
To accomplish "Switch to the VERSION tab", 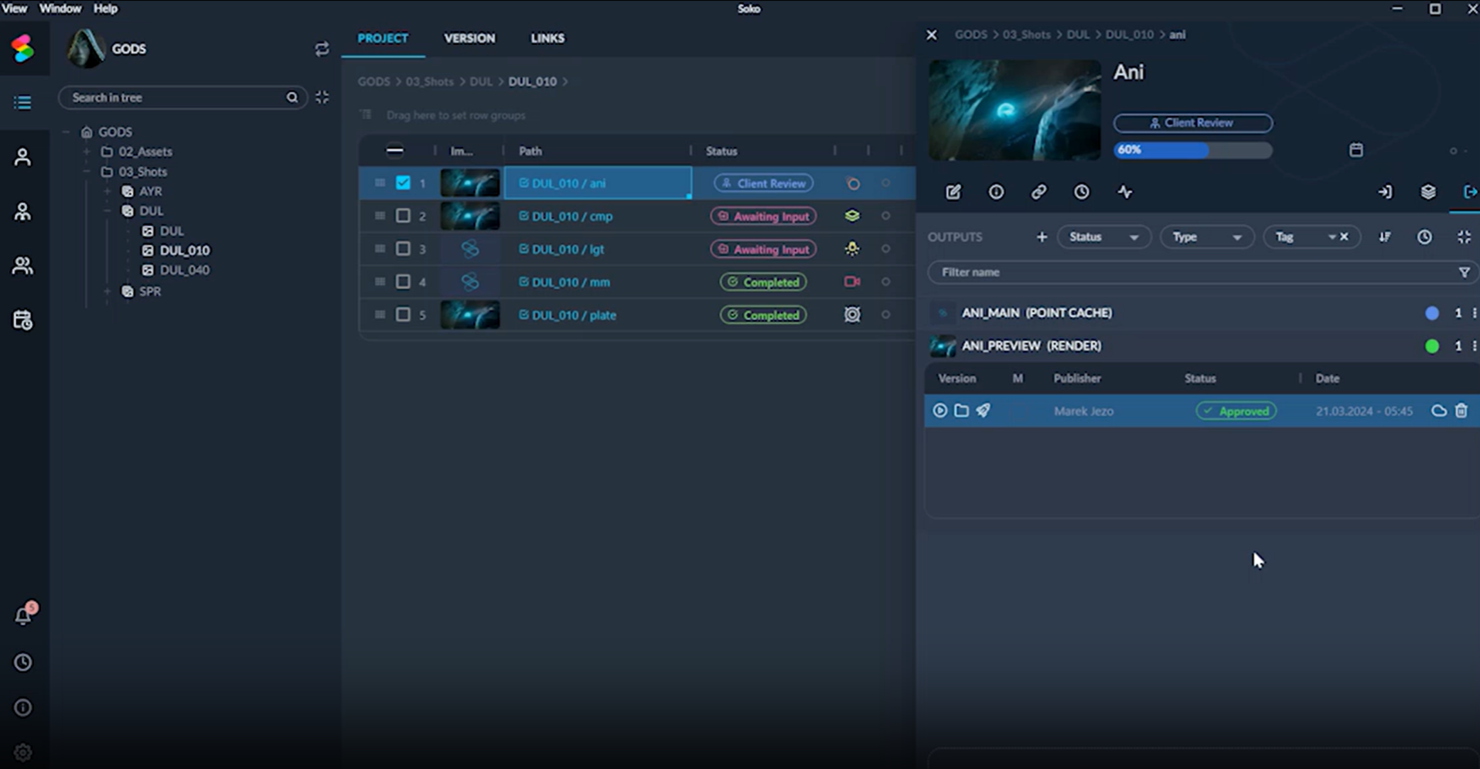I will click(469, 38).
